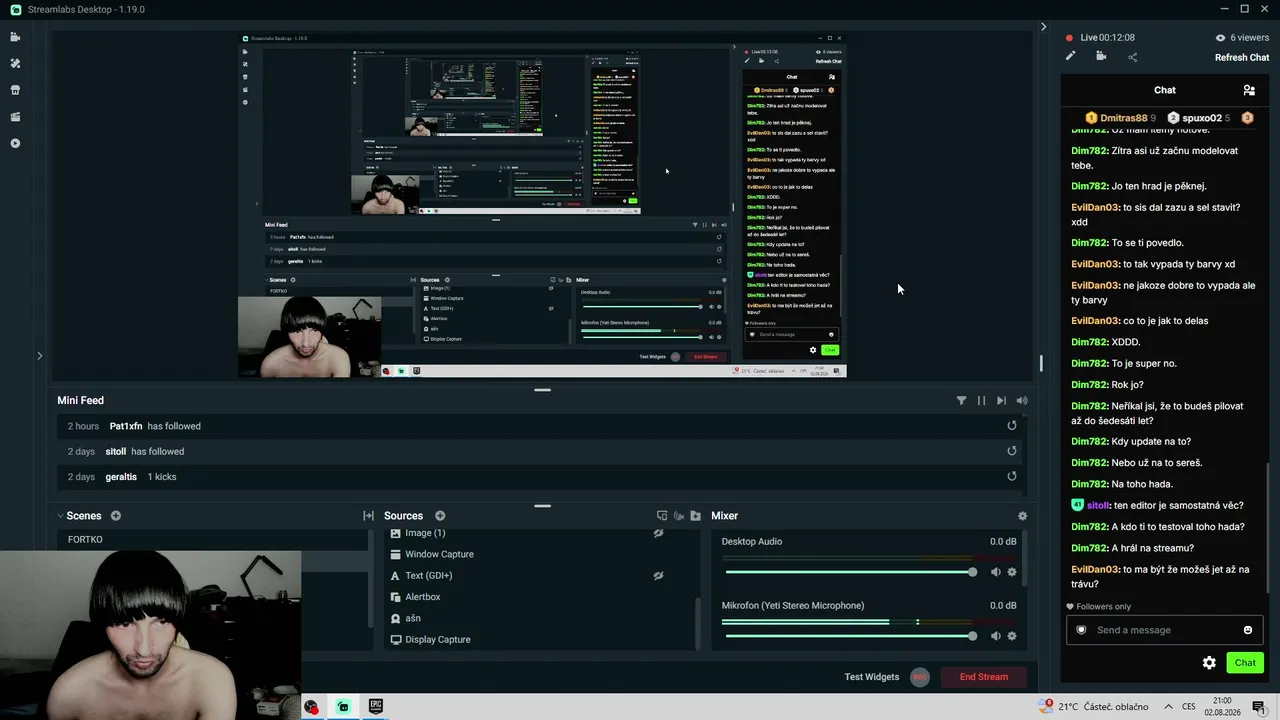Open the Windows notification center icon

click(1259, 706)
